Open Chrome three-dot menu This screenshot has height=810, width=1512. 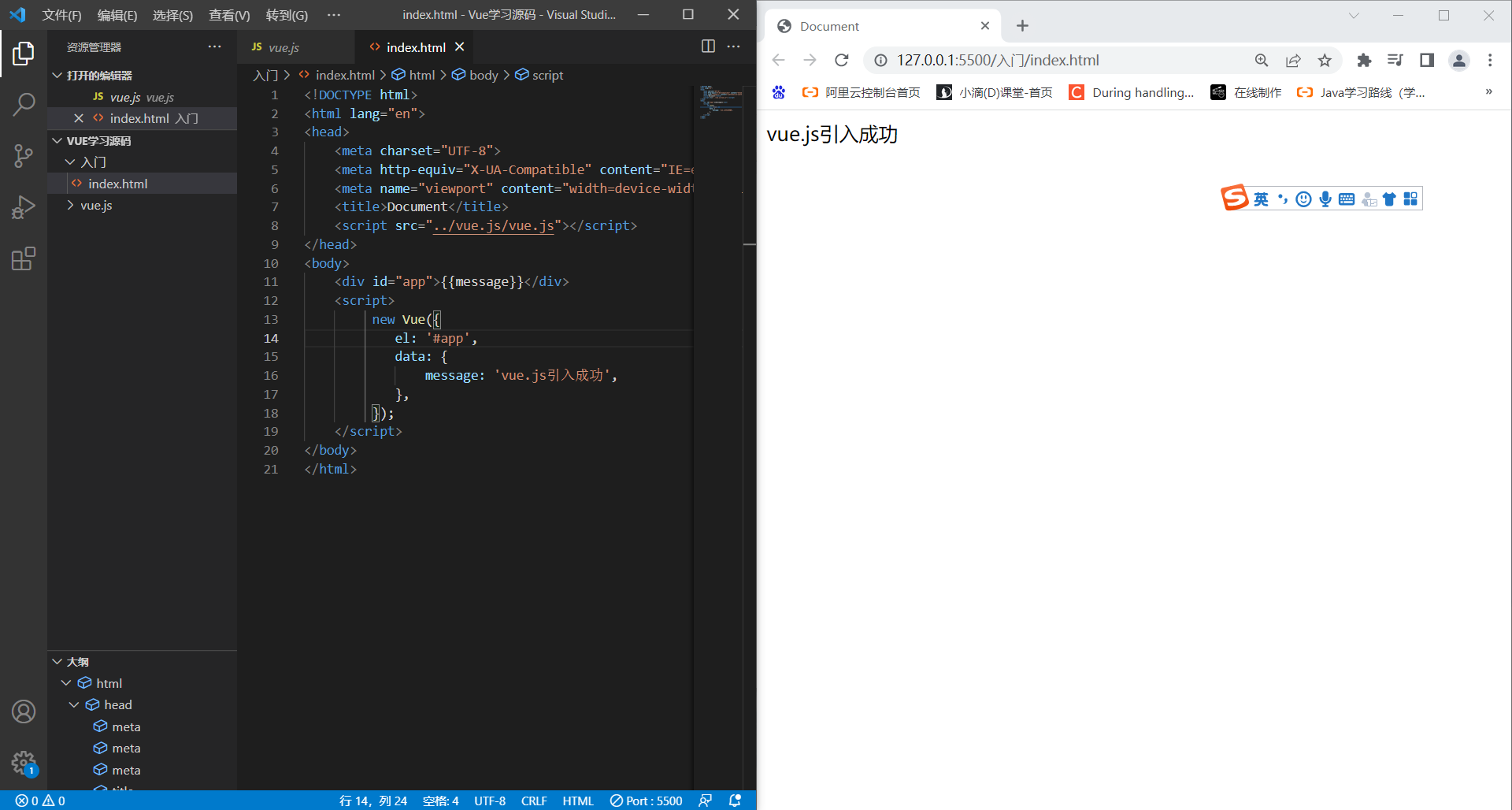(1490, 60)
